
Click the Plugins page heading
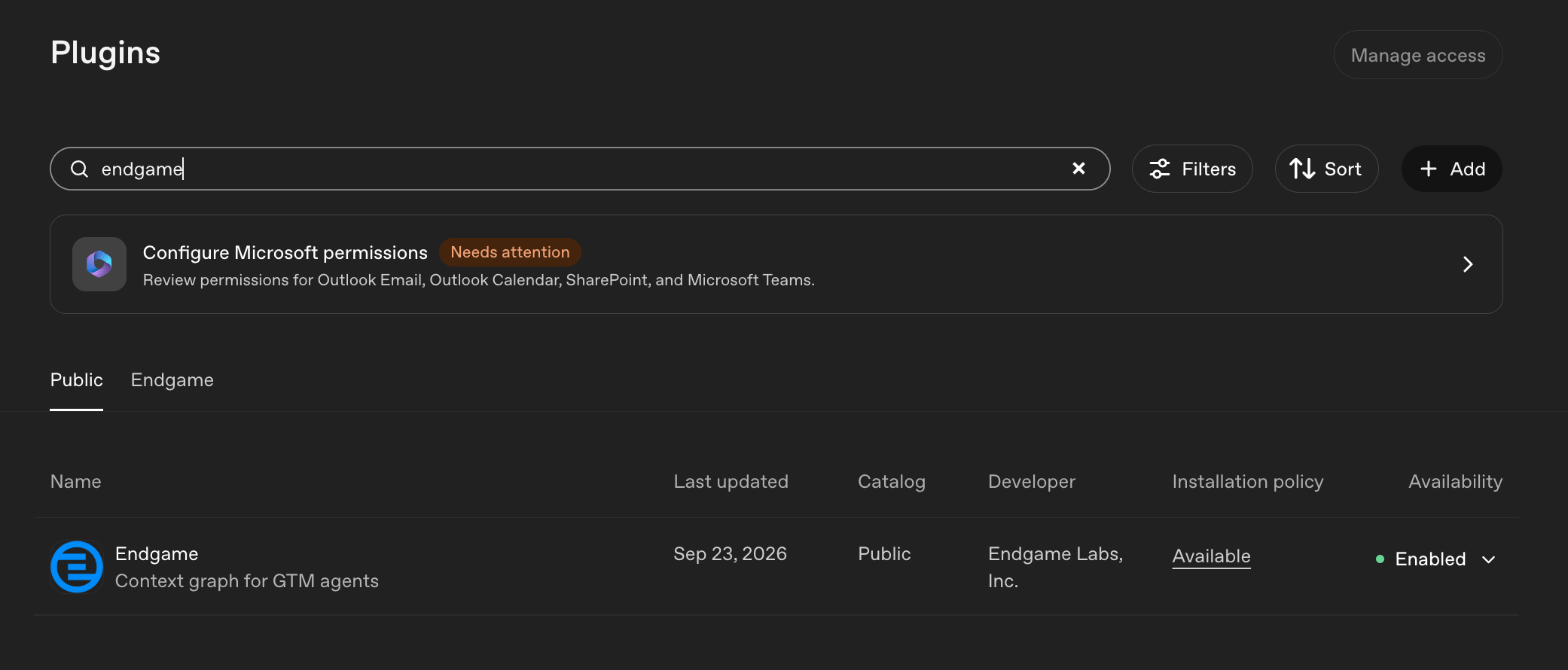105,53
